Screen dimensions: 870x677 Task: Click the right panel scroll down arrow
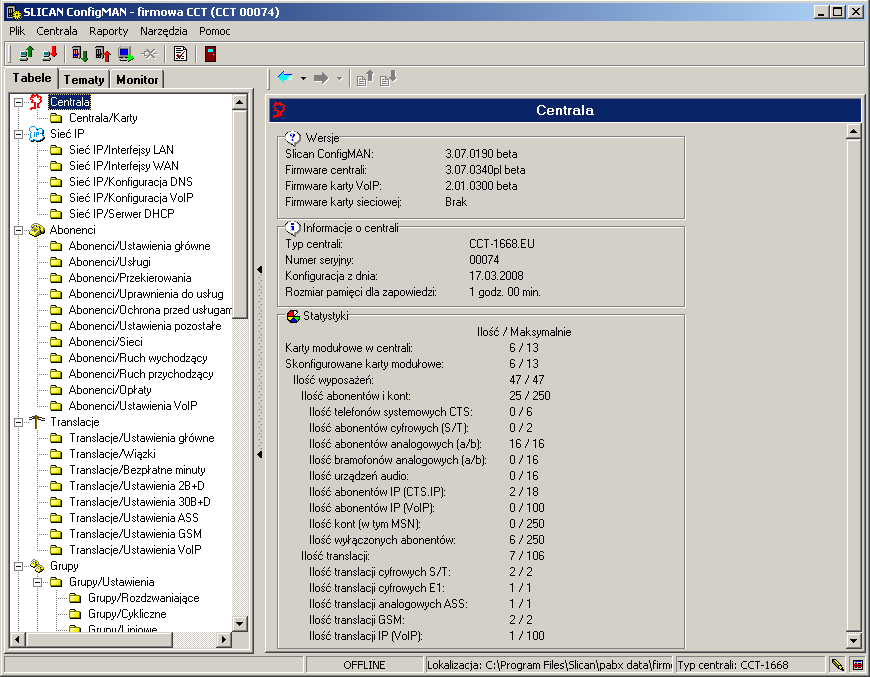(854, 640)
